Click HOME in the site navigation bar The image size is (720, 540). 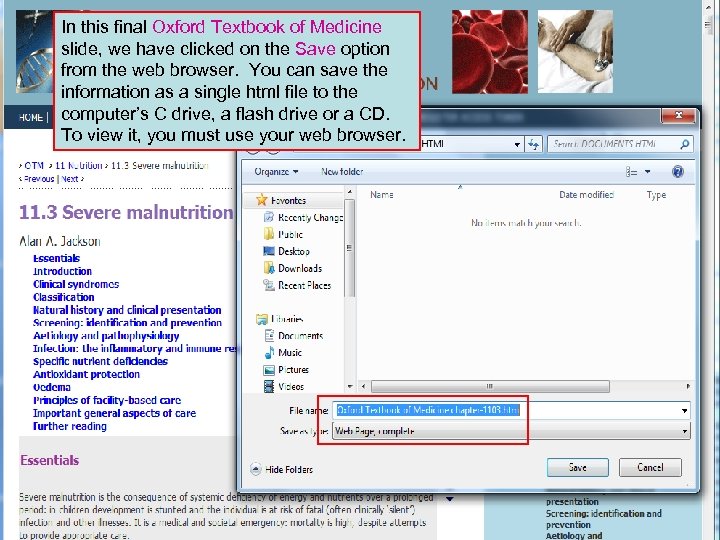tap(31, 118)
